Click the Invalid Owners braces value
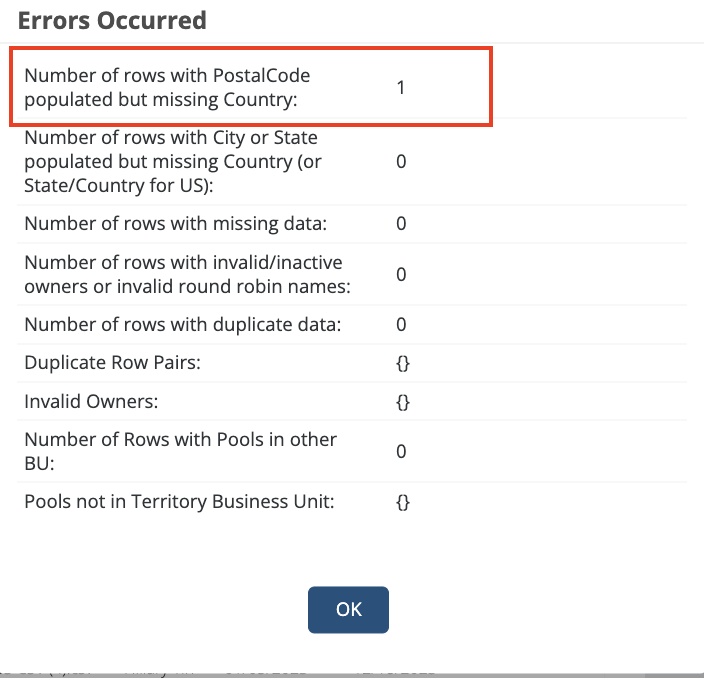 click(402, 402)
